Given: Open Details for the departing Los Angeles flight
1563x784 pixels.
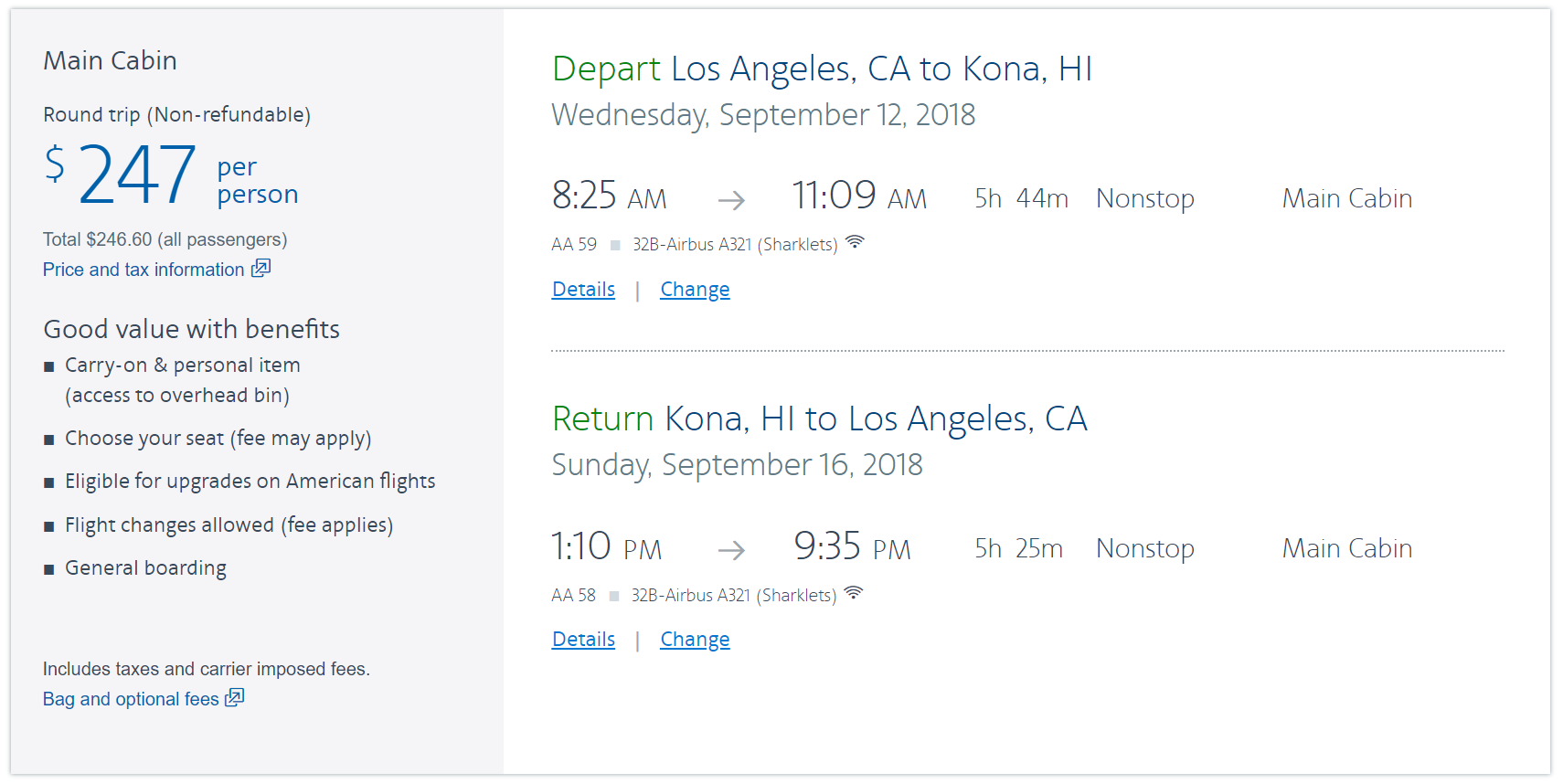Looking at the screenshot, I should point(583,290).
